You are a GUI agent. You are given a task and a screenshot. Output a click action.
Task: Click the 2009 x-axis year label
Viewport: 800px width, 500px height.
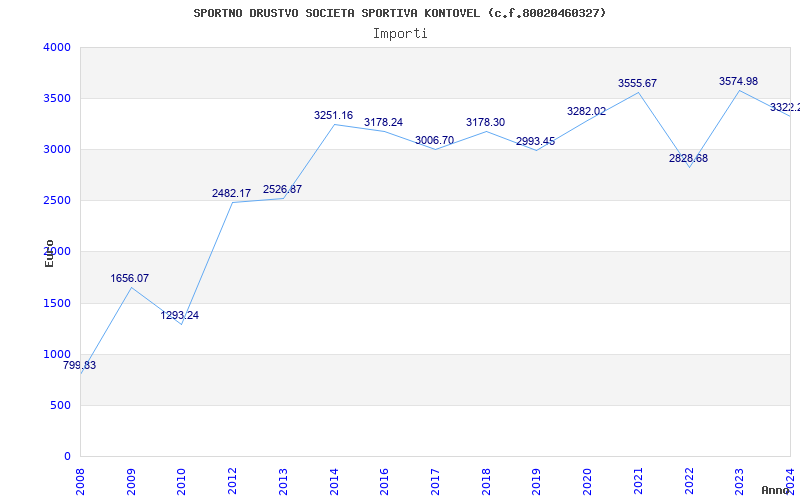pos(131,482)
